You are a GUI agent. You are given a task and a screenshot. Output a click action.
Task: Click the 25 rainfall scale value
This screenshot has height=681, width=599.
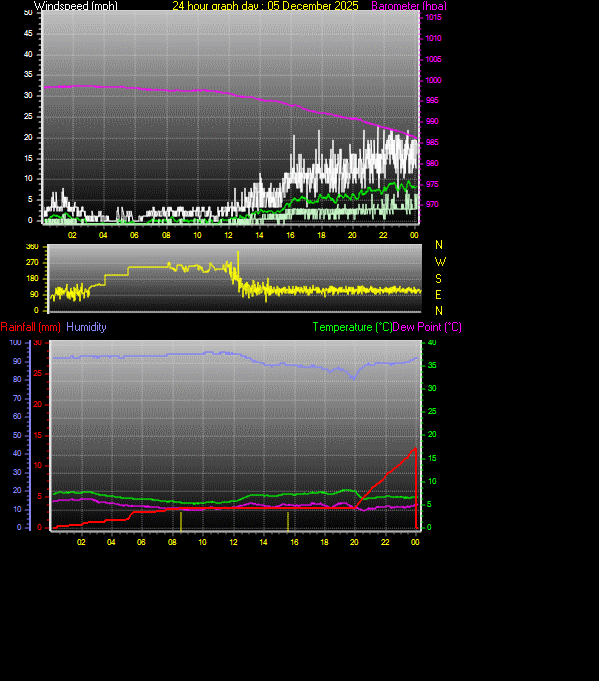tap(38, 374)
